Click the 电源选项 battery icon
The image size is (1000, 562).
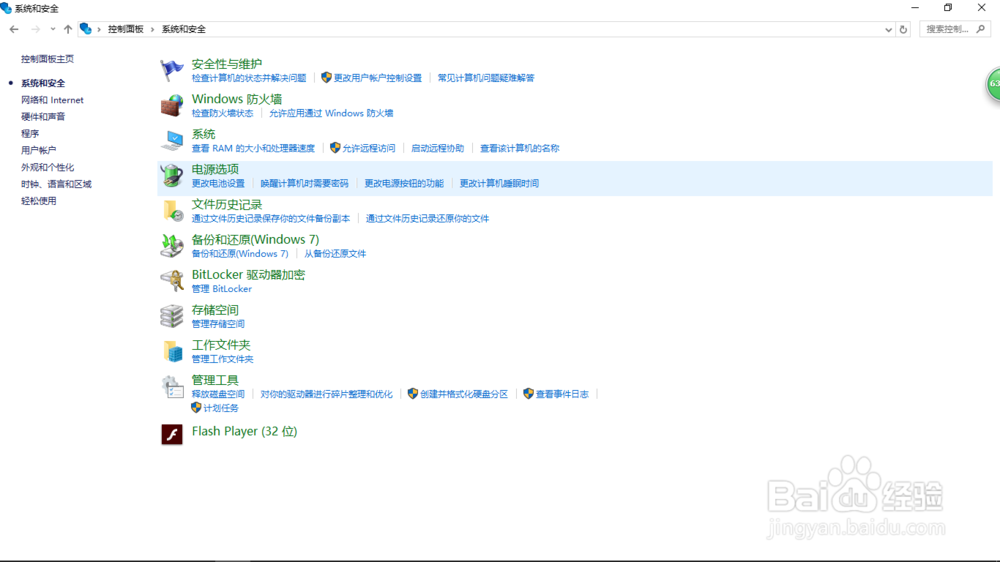point(172,175)
